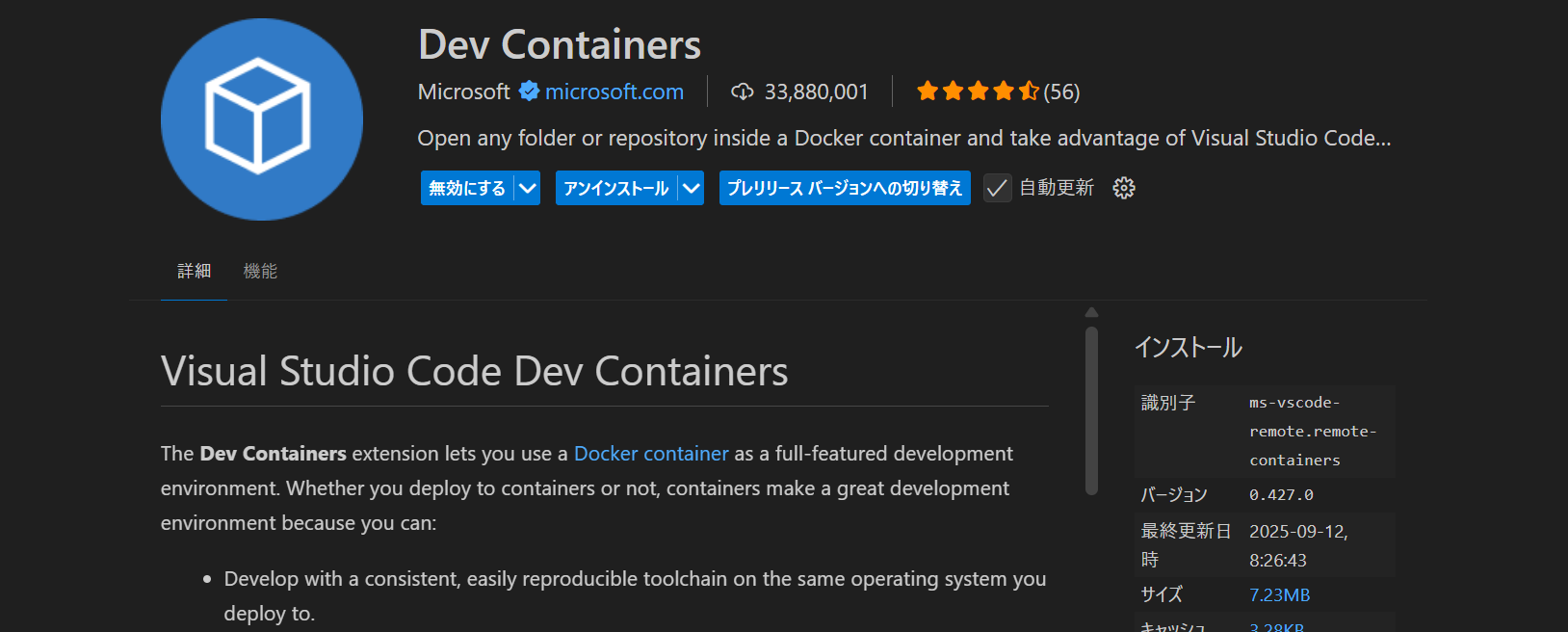
Task: Click the アンインストール button
Action: click(616, 188)
